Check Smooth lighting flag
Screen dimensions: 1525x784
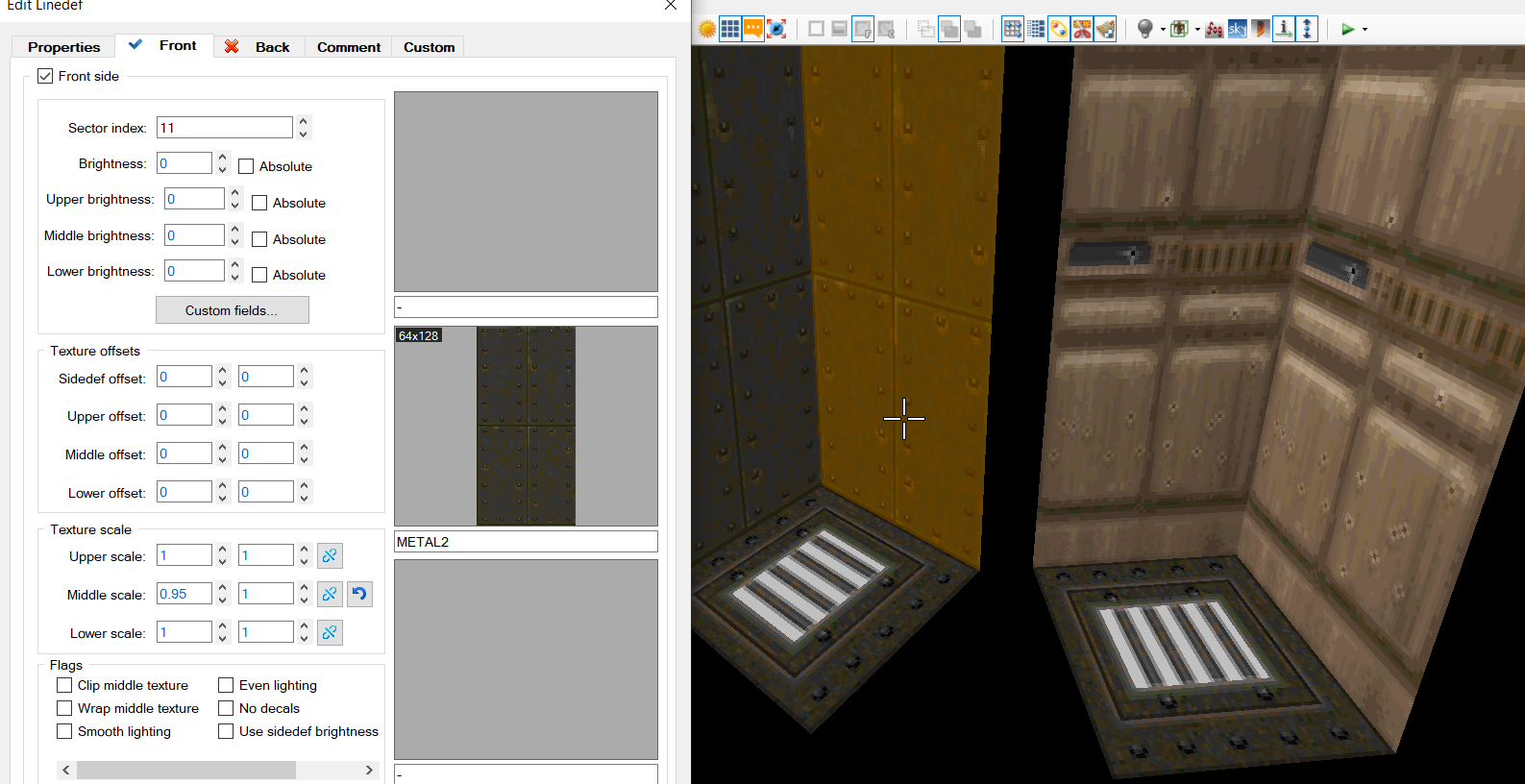click(64, 731)
